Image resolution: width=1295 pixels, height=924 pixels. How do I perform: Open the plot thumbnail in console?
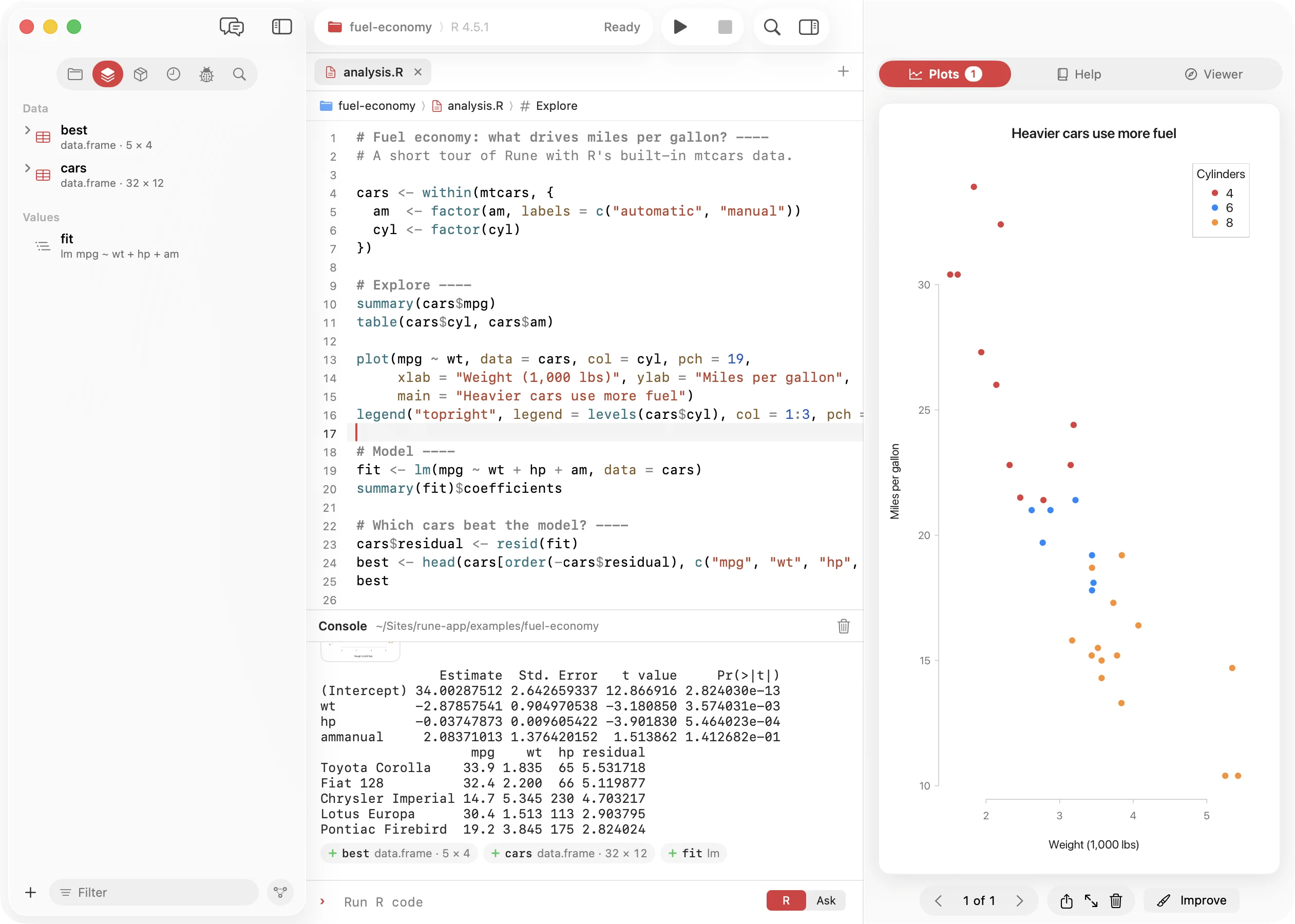coord(360,651)
